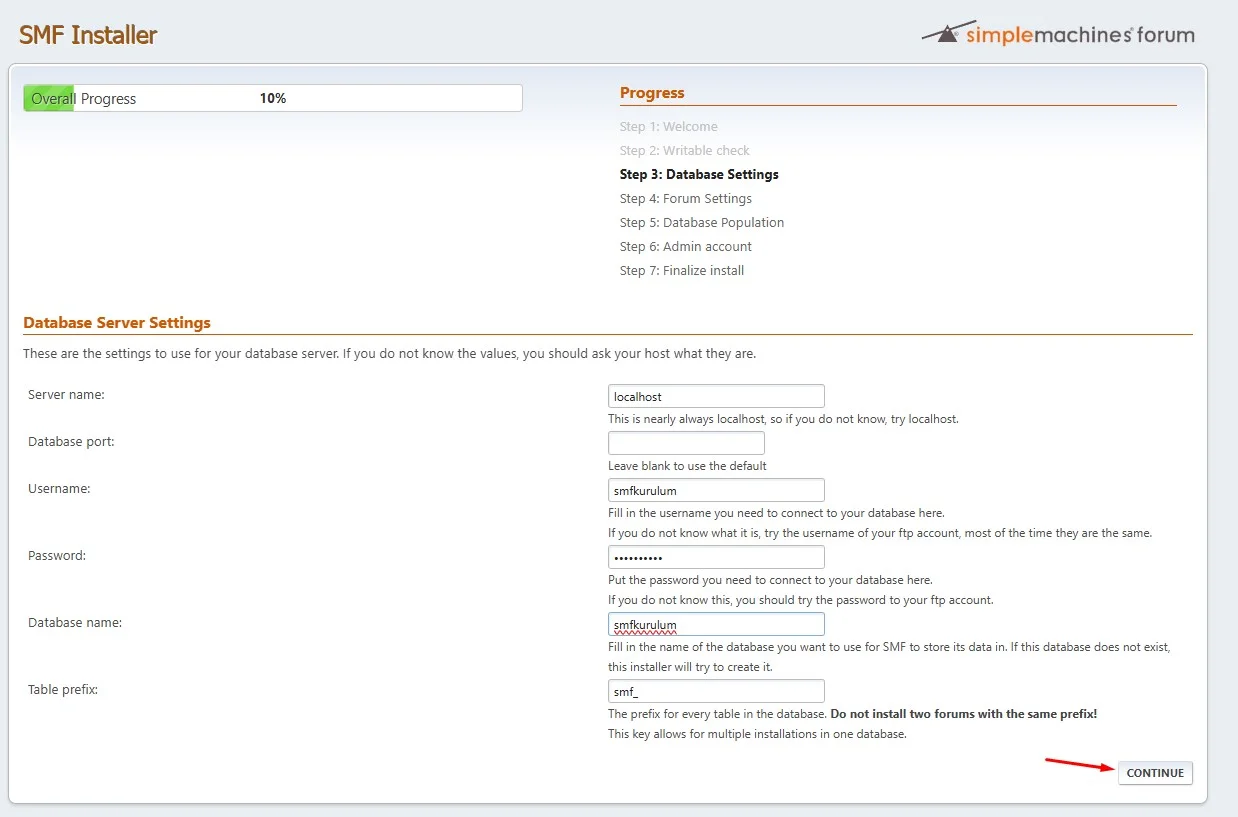Click the Database name label
The image size is (1238, 817).
pyautogui.click(x=75, y=623)
